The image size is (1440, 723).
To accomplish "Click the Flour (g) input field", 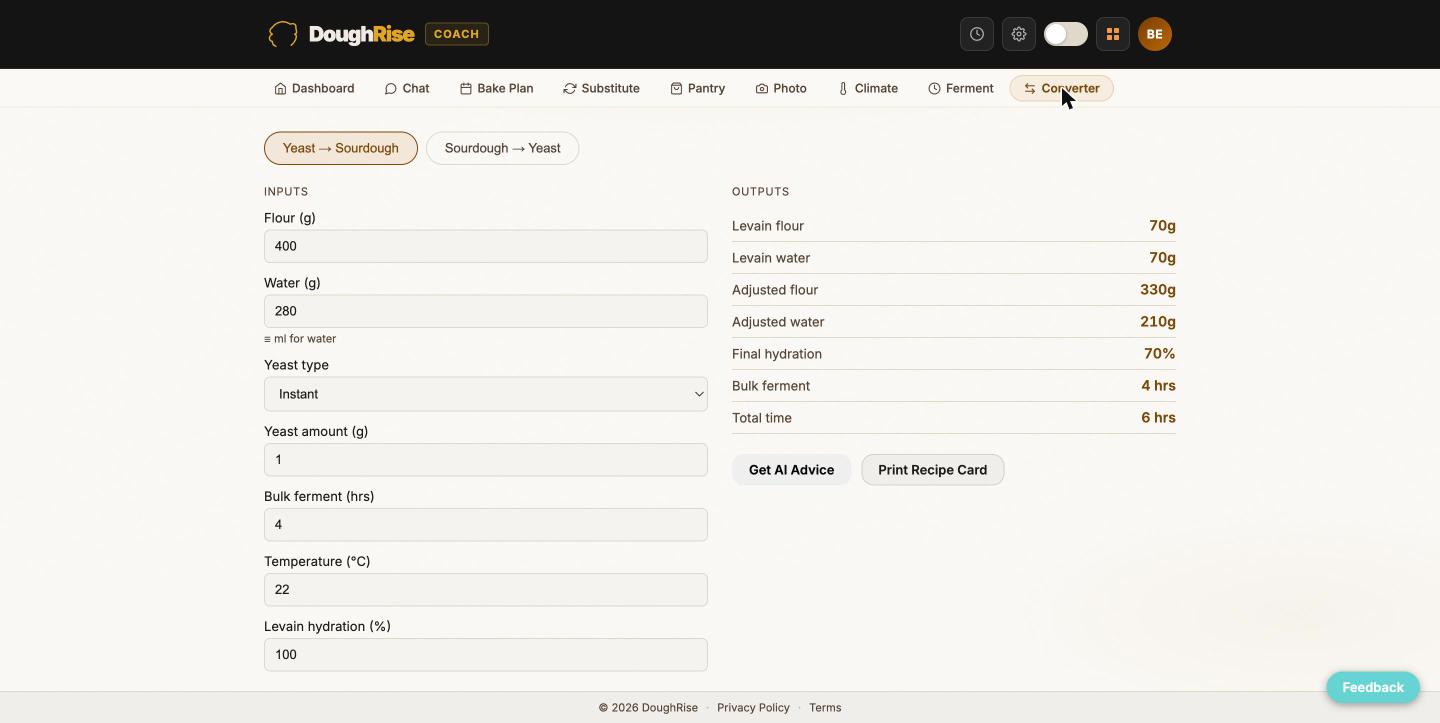I will [486, 246].
